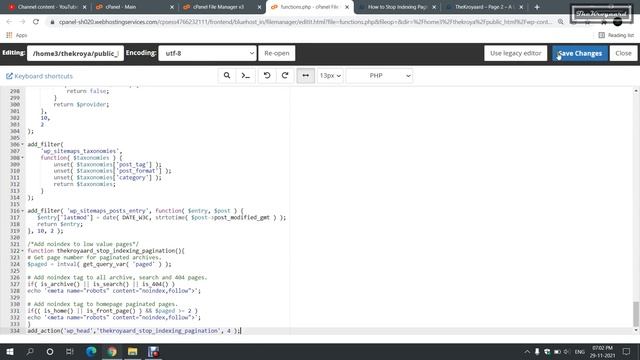Click the editor vertical scrollbar thumb
The height and width of the screenshot is (360, 640).
636,314
